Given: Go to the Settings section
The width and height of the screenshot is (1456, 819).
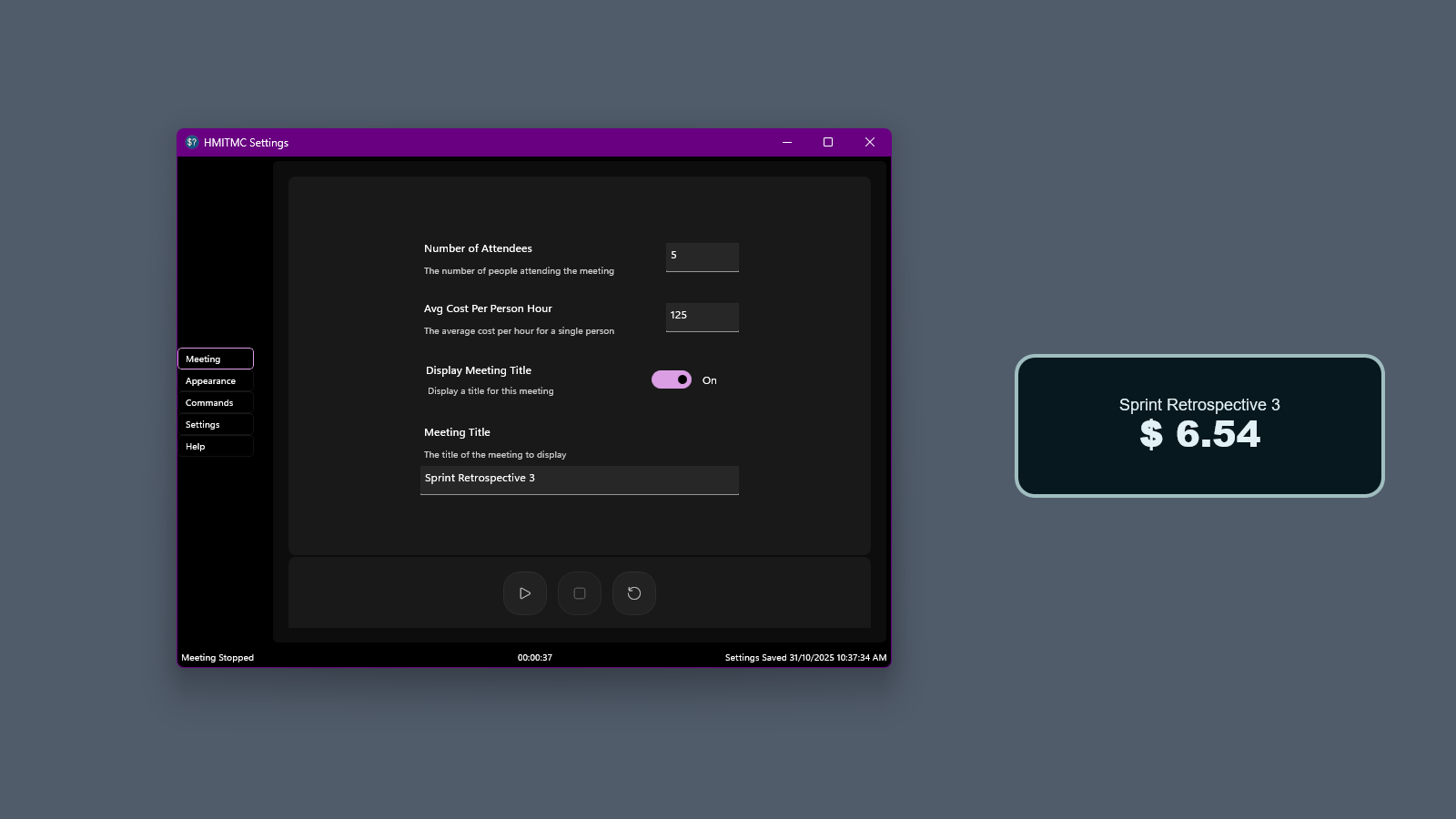Looking at the screenshot, I should pos(215,424).
